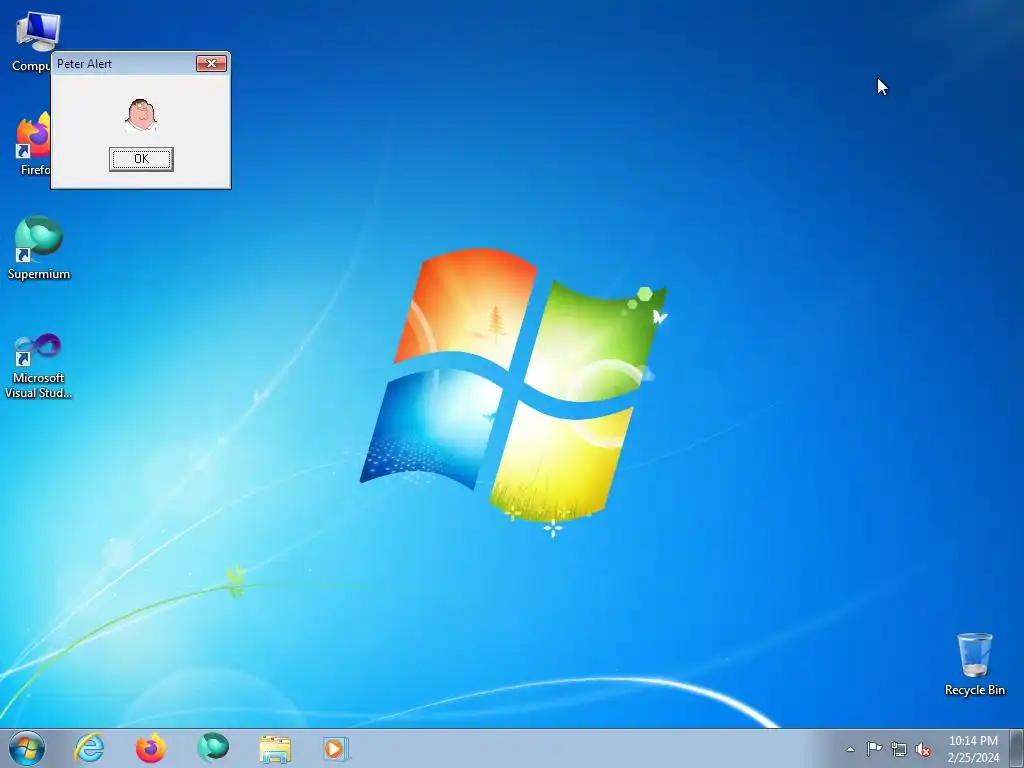Select the Recycle Bin icon

974,664
